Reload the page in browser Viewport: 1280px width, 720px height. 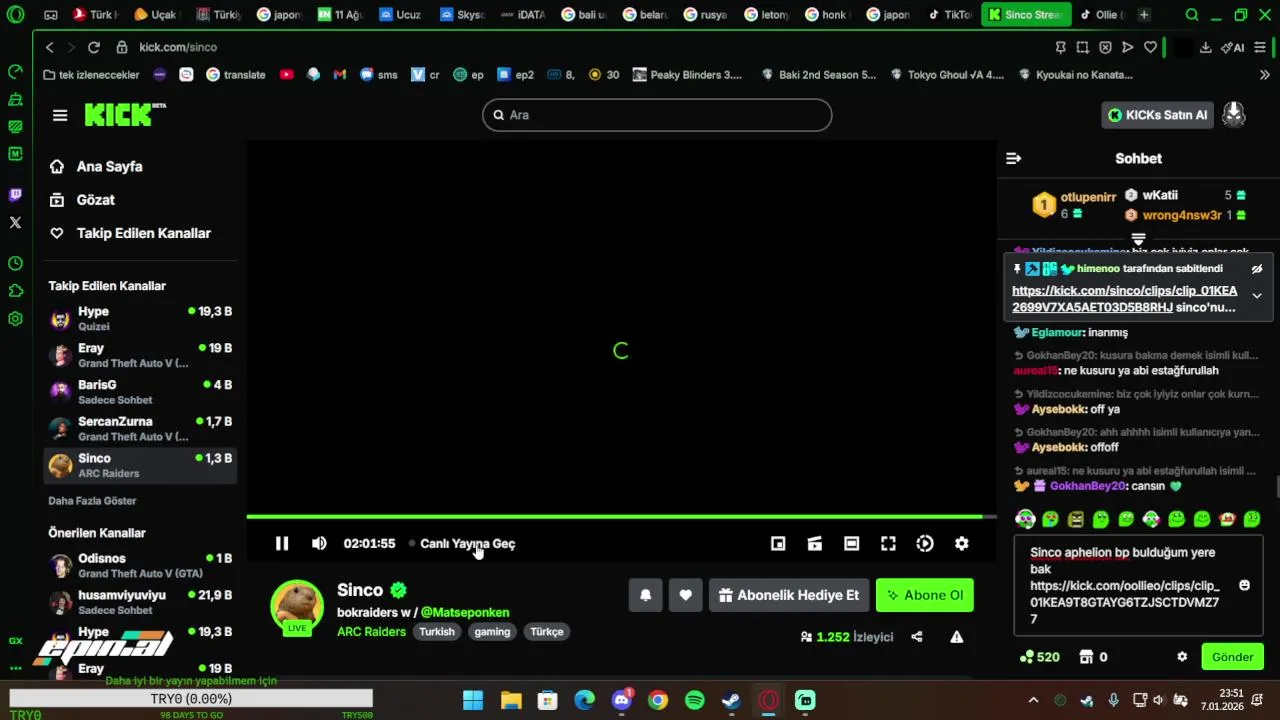click(93, 47)
